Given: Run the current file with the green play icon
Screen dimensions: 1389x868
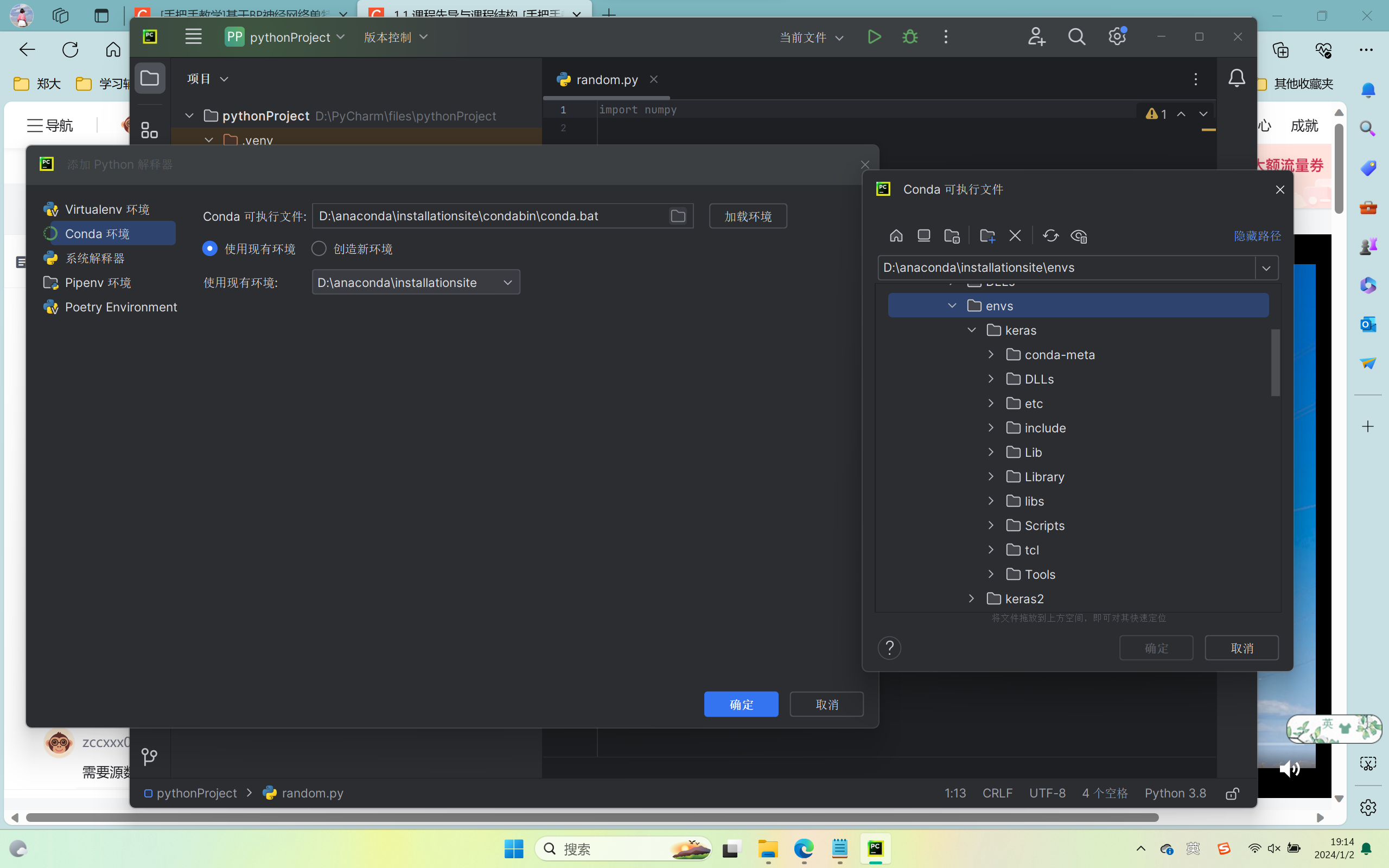Looking at the screenshot, I should coord(874,37).
